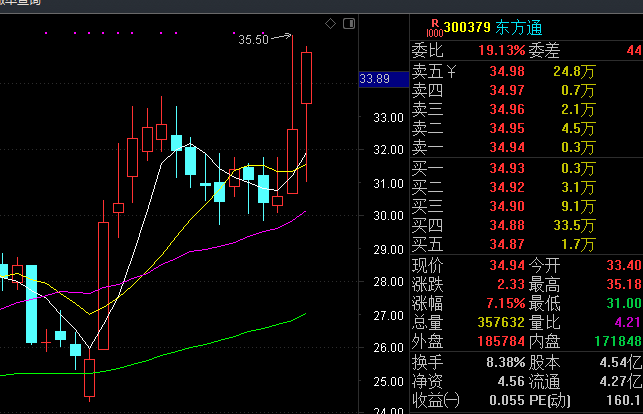
Task: Click the 买四 volume 33.5万
Action: (x=574, y=225)
